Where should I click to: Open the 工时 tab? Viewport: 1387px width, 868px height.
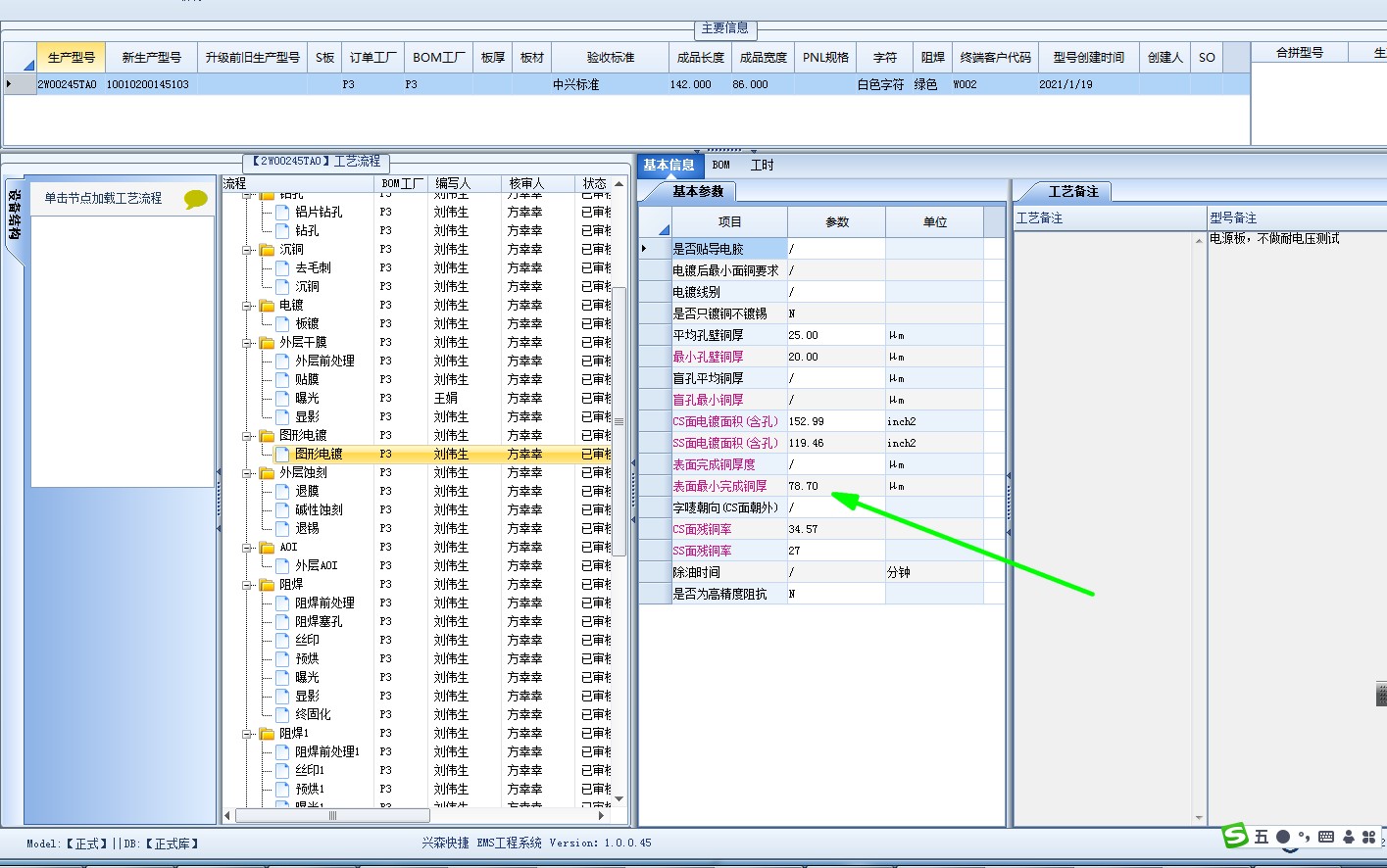762,166
